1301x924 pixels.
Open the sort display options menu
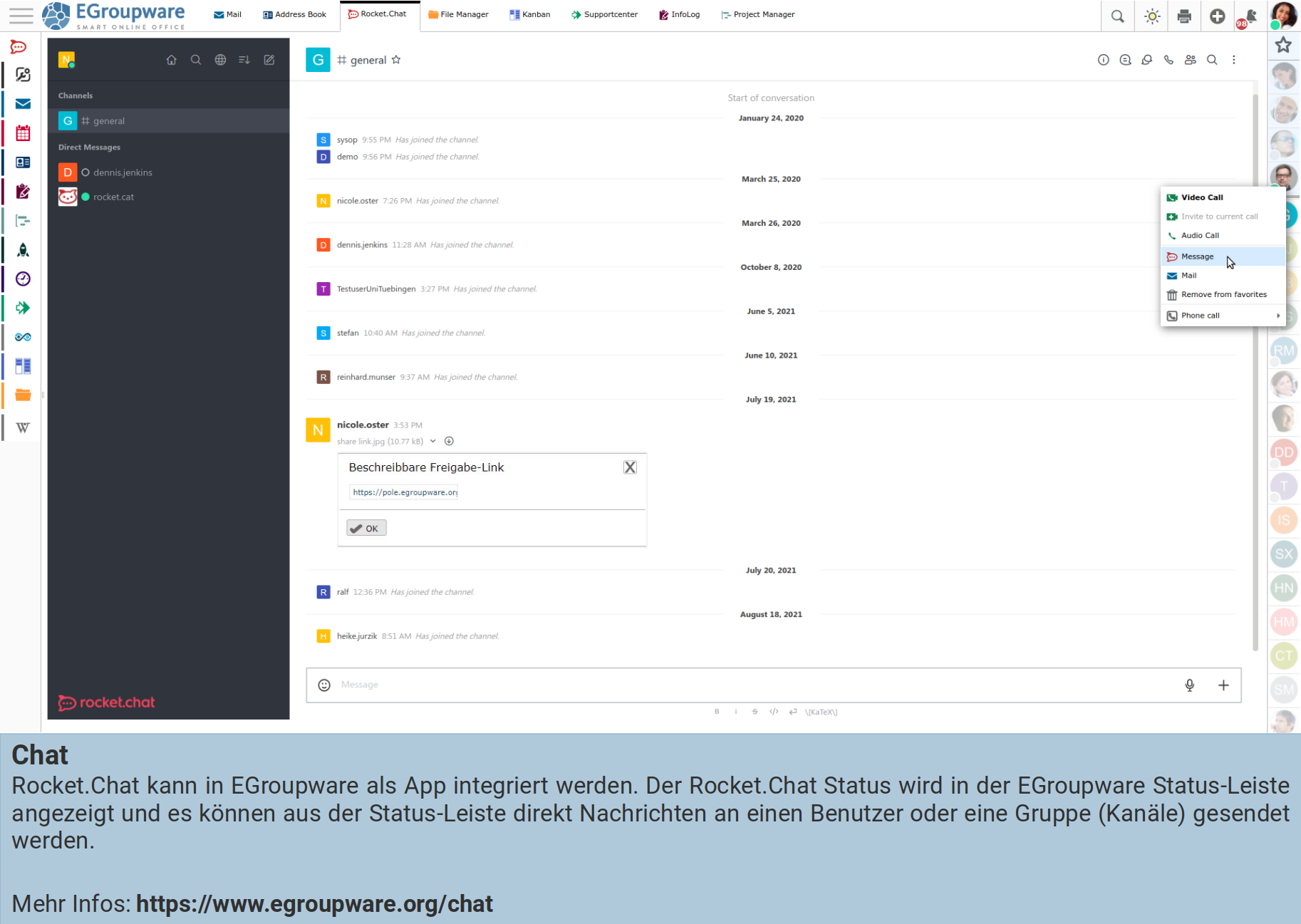point(244,60)
